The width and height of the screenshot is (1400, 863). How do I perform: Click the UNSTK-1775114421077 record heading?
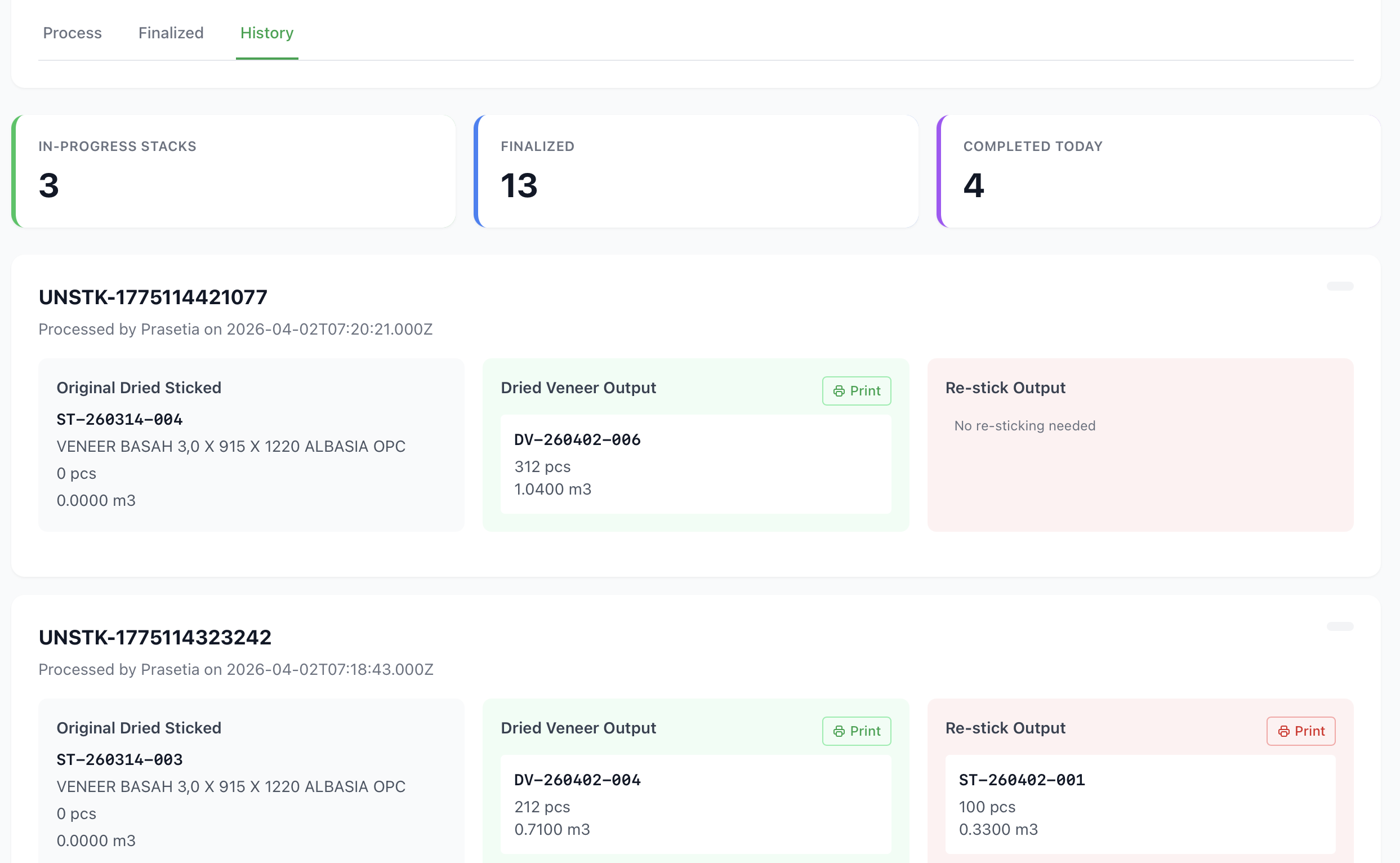pos(153,297)
